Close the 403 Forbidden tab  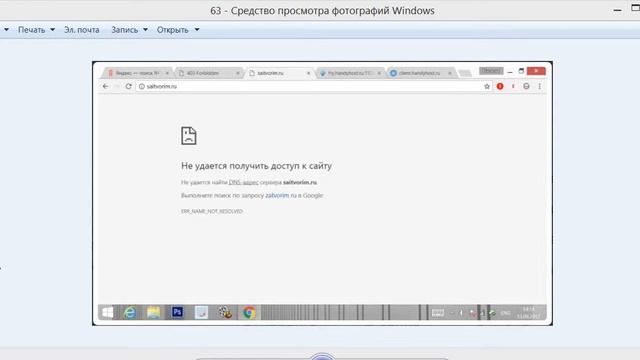tap(238, 73)
